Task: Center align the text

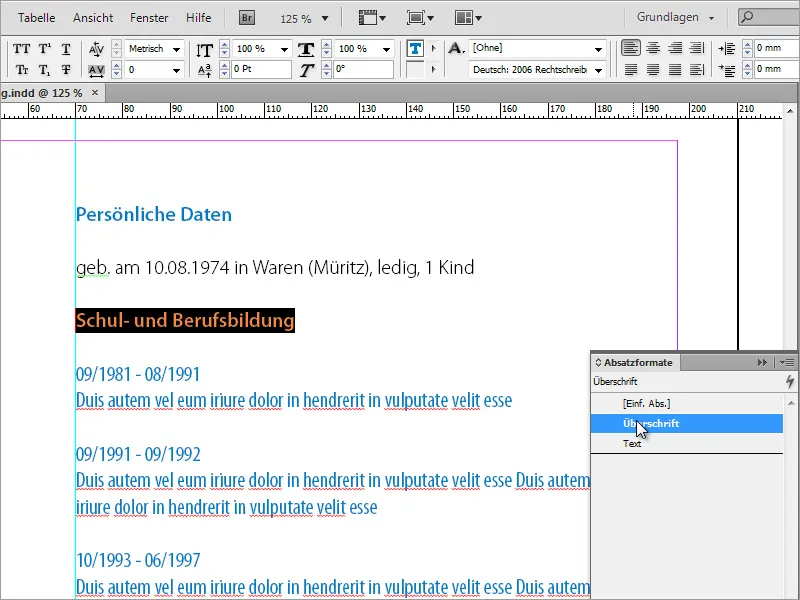Action: [653, 48]
